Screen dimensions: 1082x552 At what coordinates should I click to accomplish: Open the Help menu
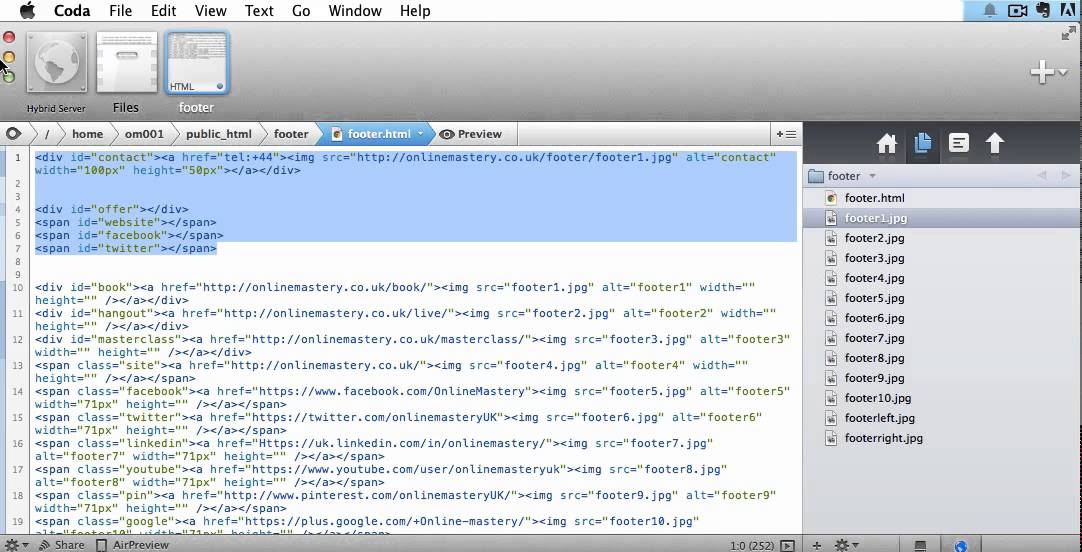coord(415,10)
